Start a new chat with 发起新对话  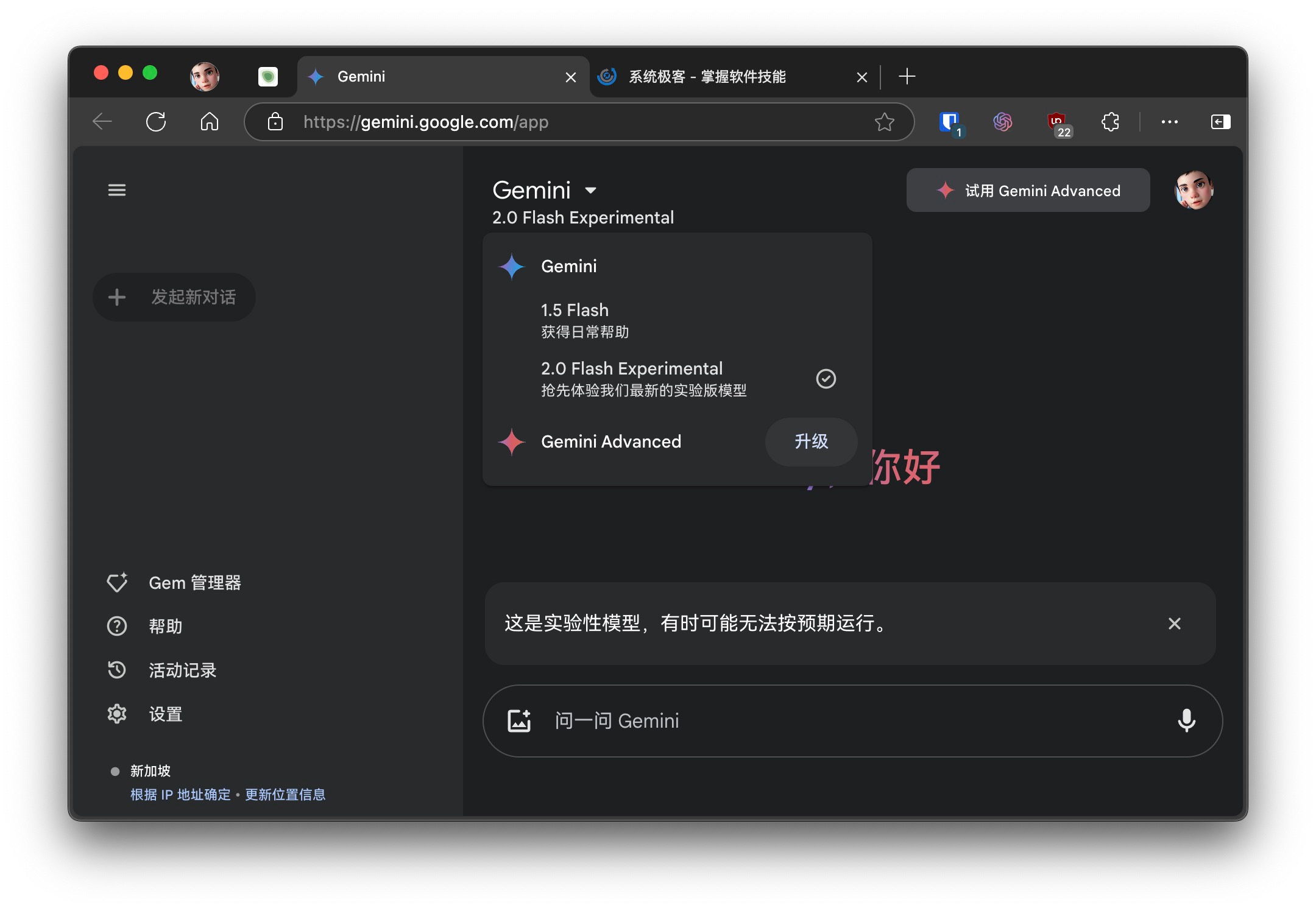tap(174, 297)
